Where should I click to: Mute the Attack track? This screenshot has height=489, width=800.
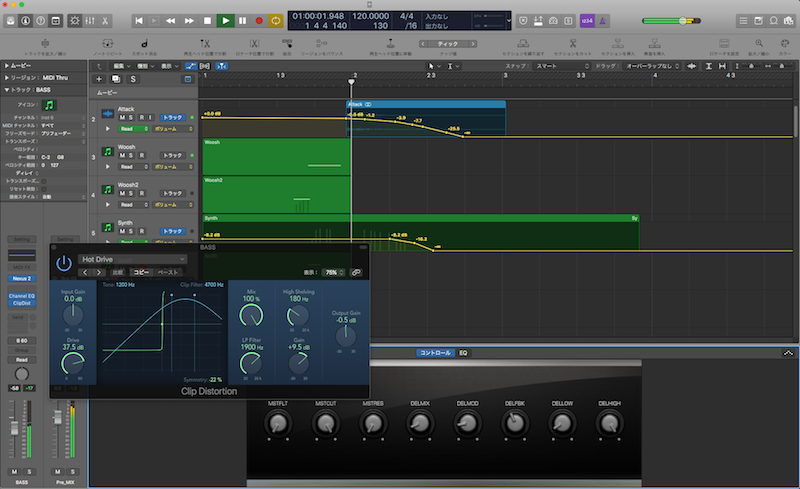(122, 117)
